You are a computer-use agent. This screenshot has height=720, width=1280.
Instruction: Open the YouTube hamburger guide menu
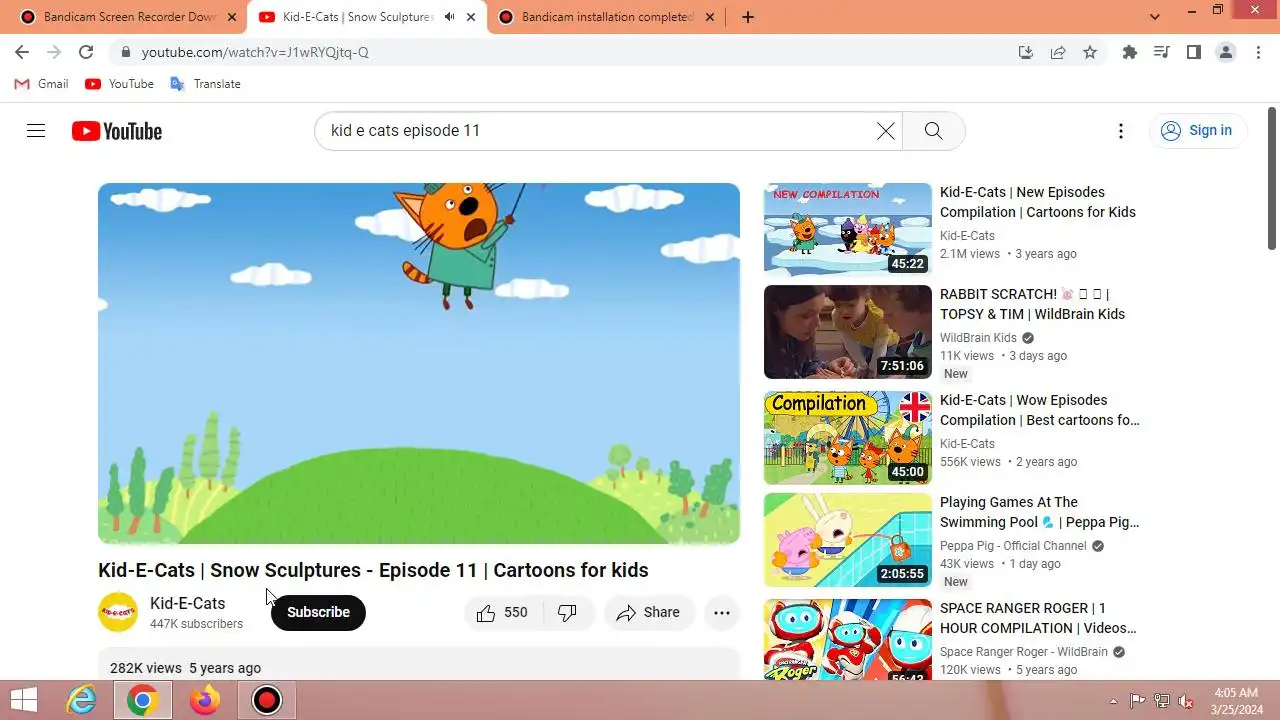(x=36, y=131)
